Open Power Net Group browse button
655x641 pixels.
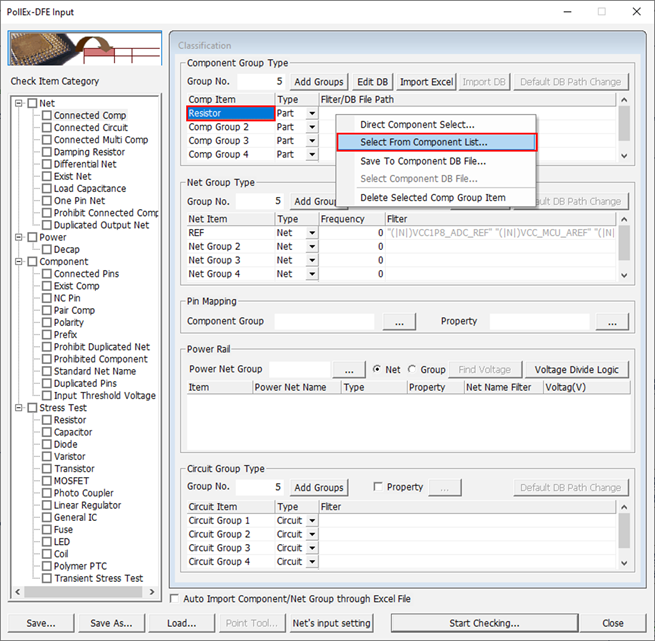click(x=350, y=369)
